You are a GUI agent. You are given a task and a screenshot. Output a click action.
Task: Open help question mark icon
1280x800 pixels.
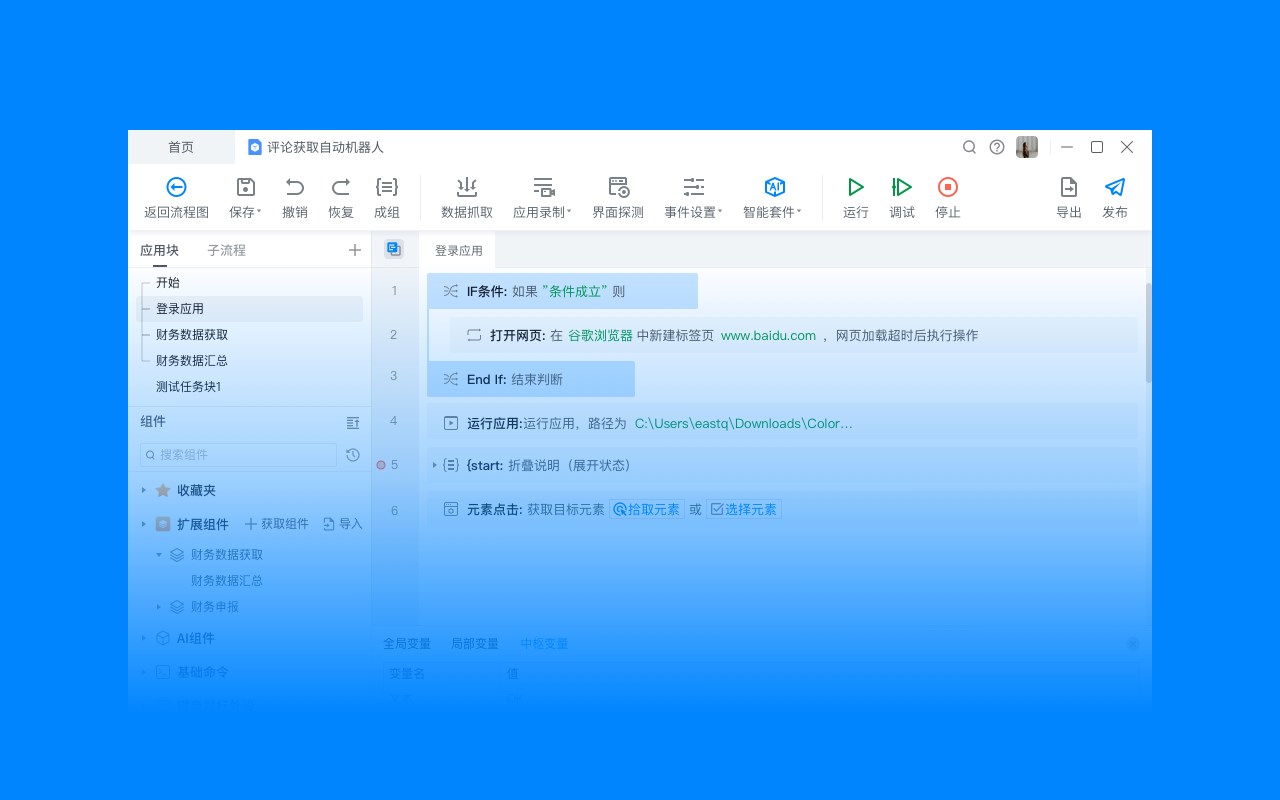point(997,147)
